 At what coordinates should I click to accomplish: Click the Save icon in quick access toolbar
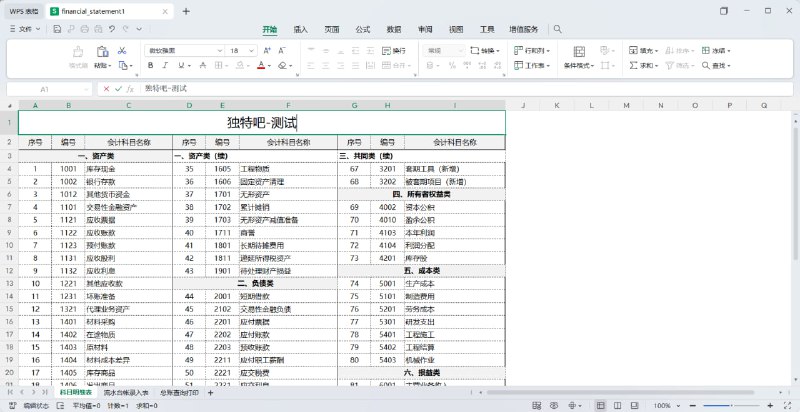click(x=57, y=30)
